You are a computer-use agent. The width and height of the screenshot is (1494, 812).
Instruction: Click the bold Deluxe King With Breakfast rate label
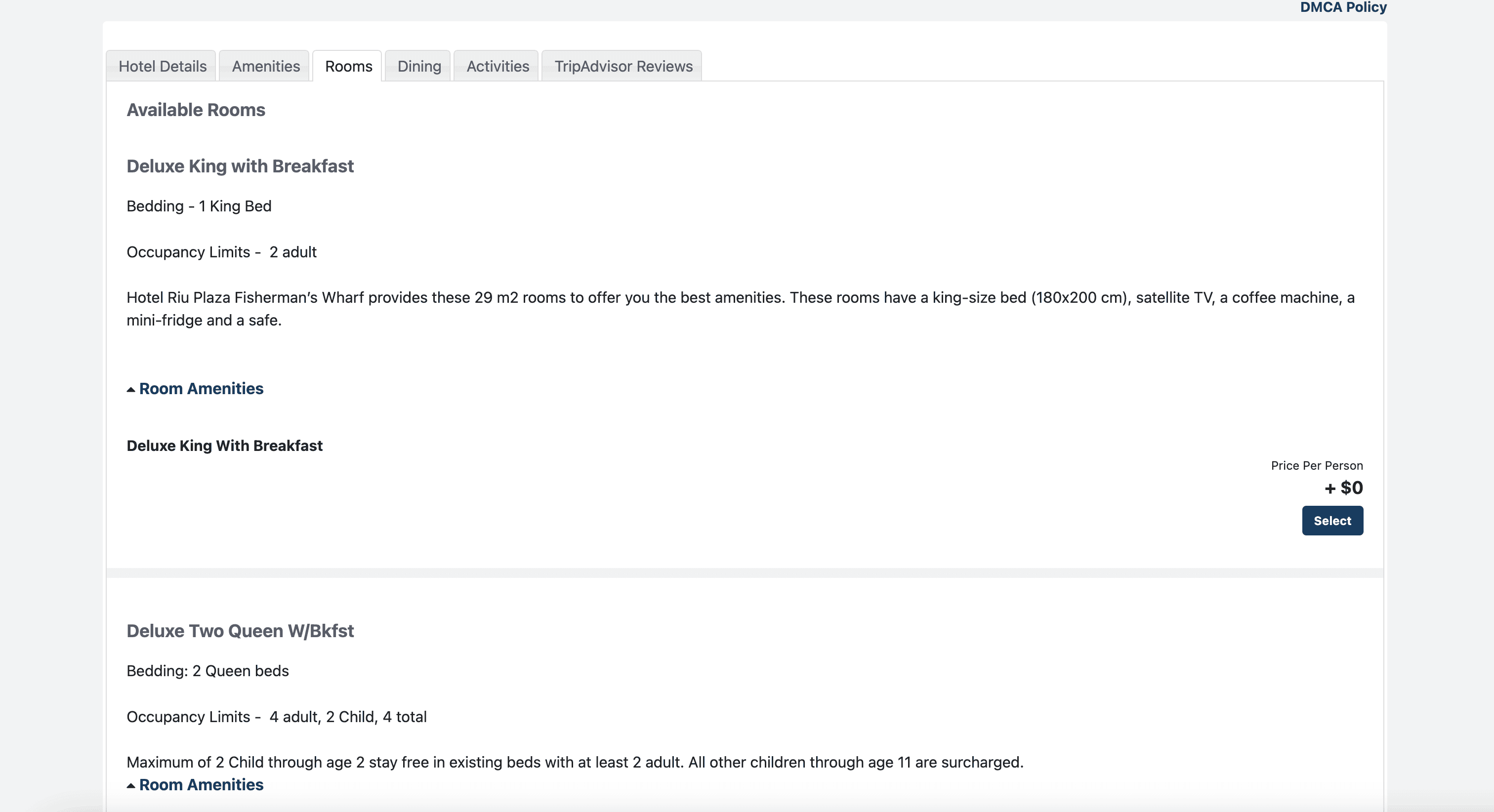pyautogui.click(x=224, y=446)
